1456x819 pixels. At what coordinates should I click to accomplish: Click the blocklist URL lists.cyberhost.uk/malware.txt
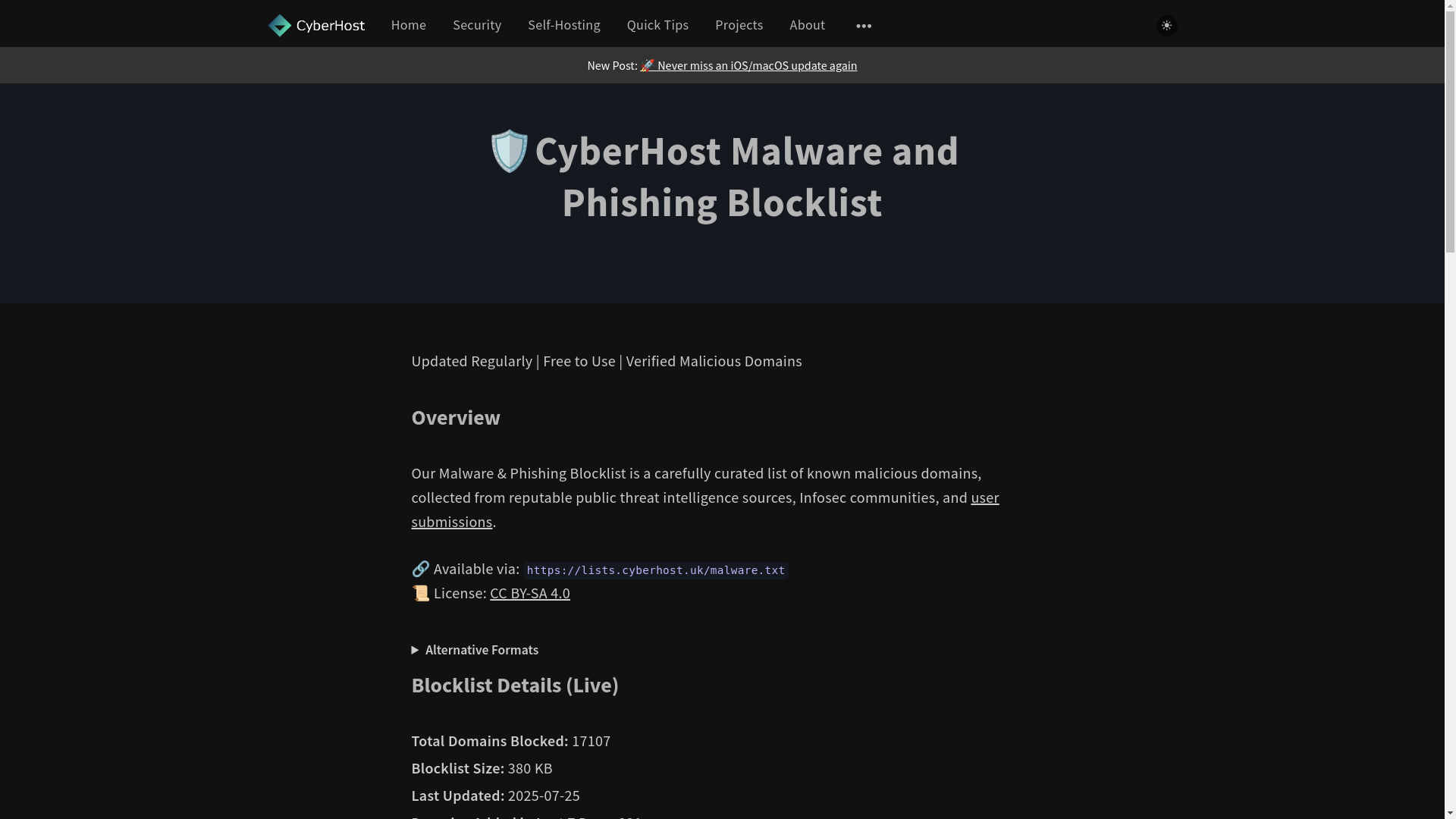[655, 570]
